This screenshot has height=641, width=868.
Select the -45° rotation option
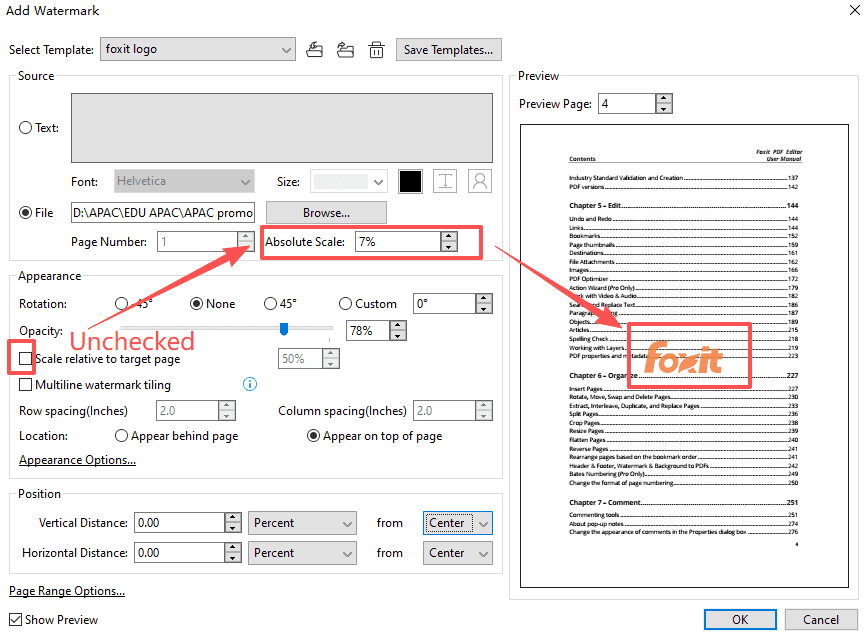121,303
